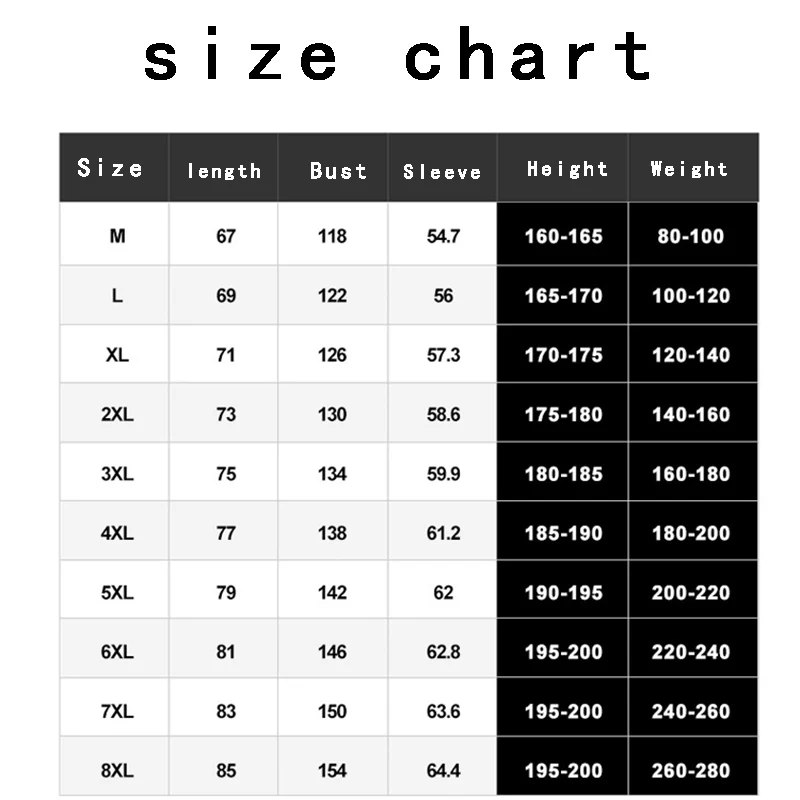Select the 4XL size row label

117,533
